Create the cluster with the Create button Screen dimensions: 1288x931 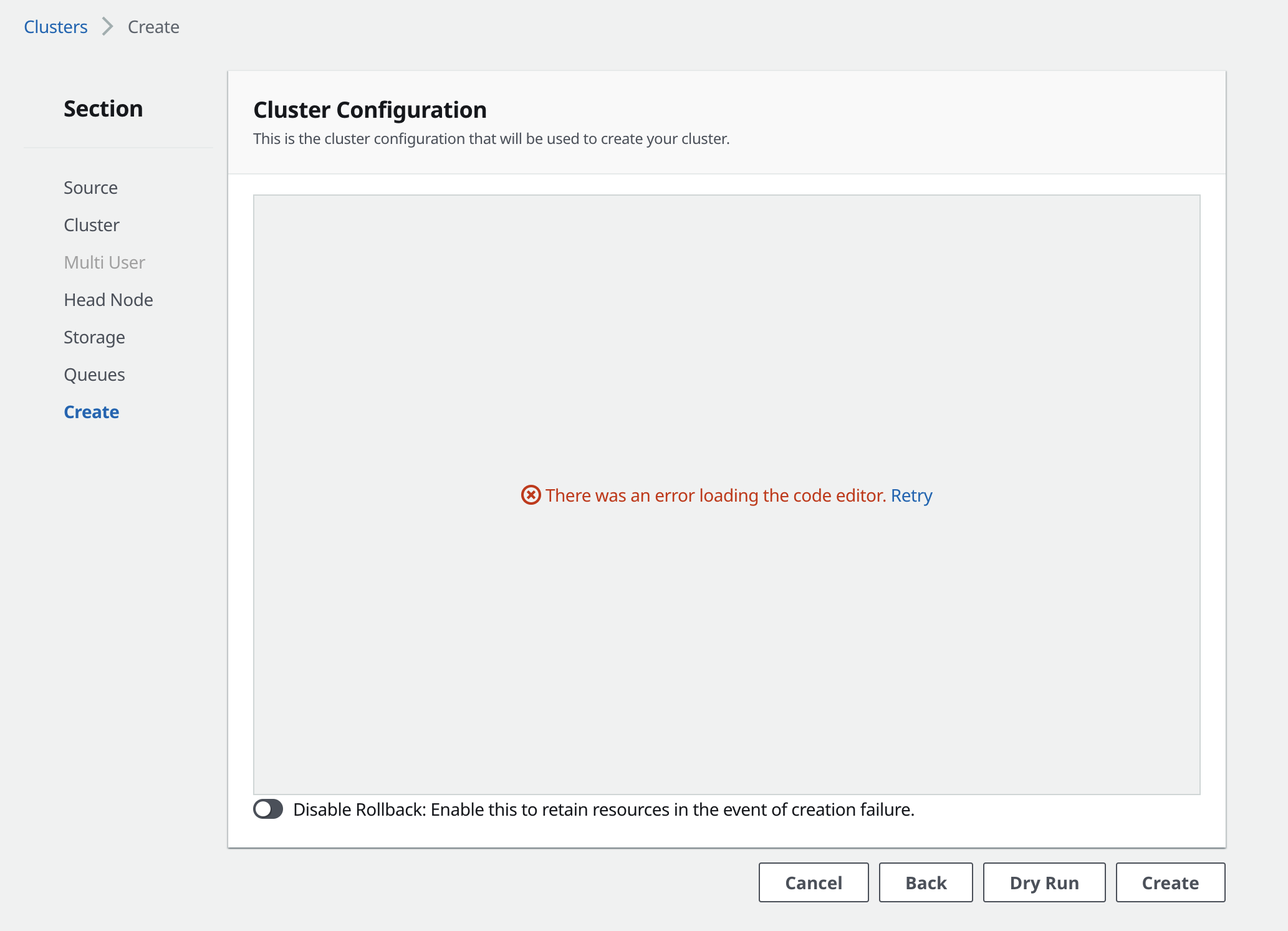pos(1170,882)
